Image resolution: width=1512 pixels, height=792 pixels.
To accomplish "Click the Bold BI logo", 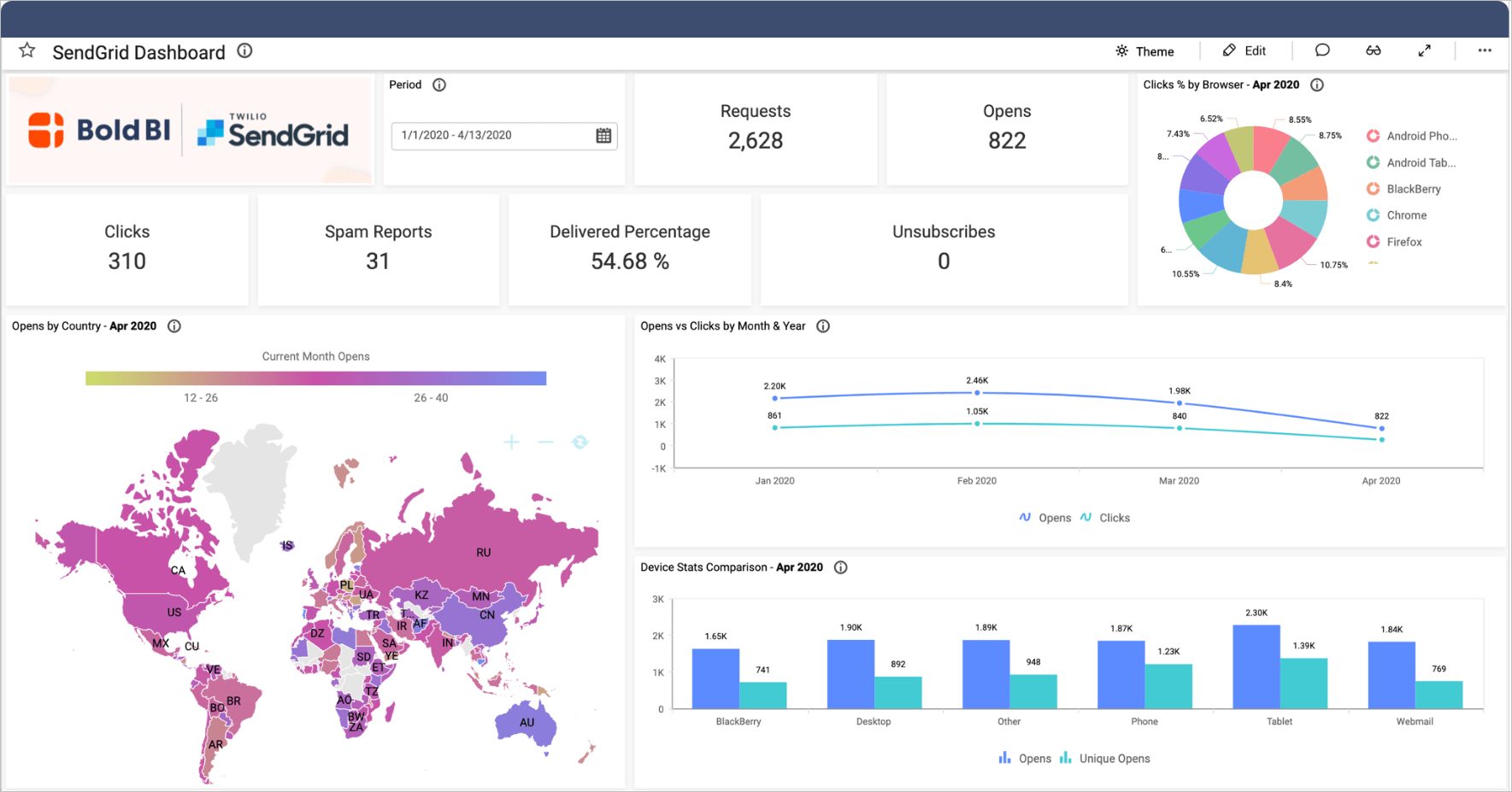I will (99, 130).
